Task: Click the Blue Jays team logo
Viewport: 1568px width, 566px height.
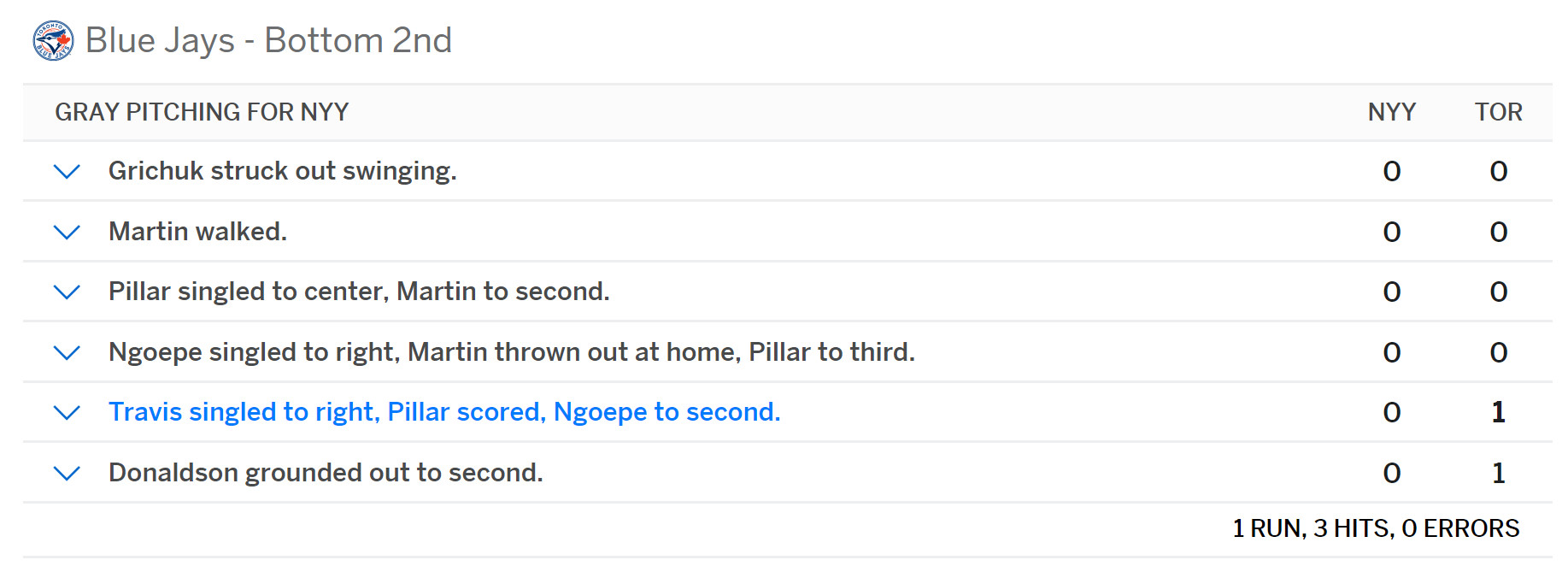Action: click(53, 40)
